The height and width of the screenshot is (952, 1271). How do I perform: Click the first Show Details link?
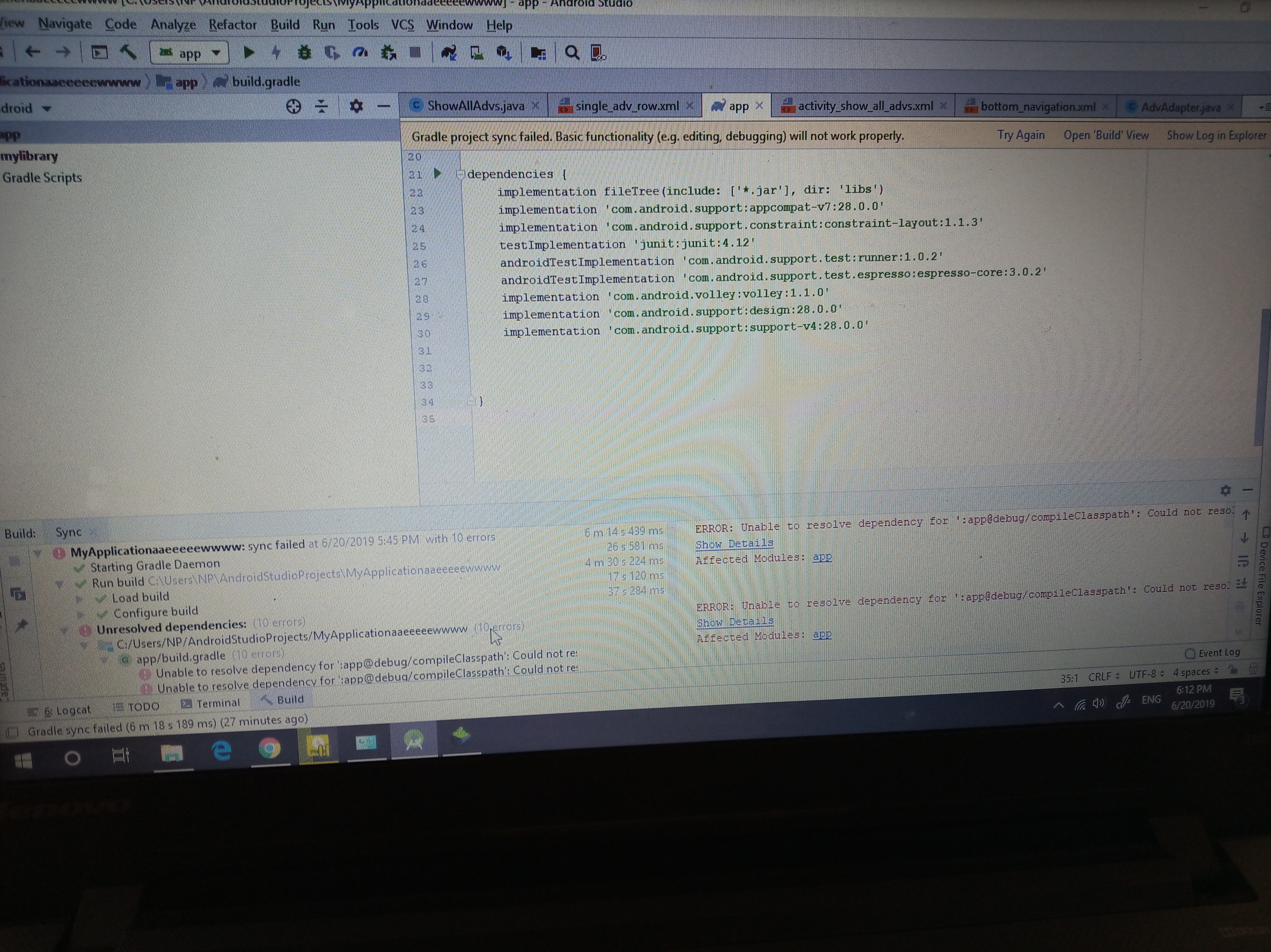coord(734,543)
